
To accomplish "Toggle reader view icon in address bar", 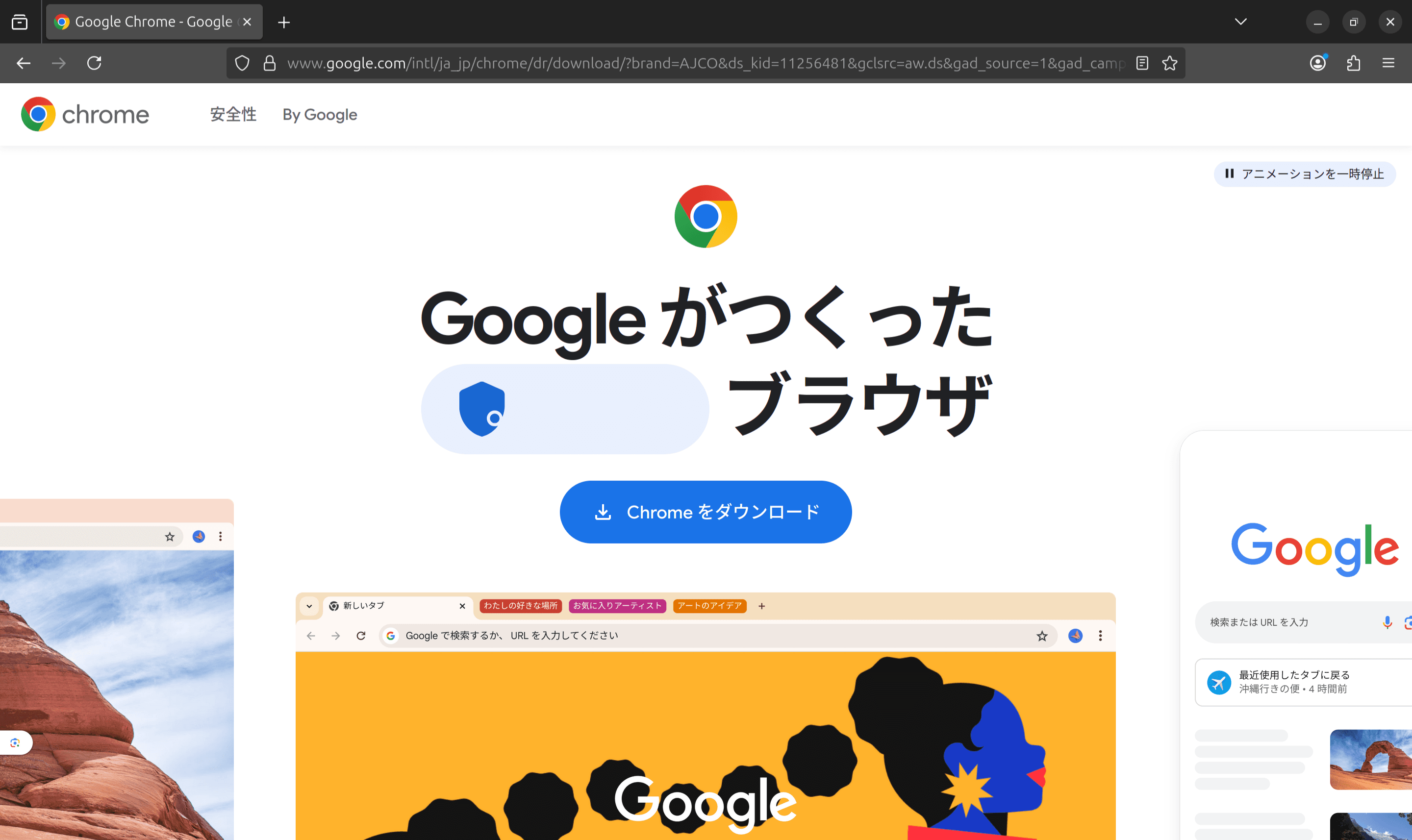I will coord(1142,63).
